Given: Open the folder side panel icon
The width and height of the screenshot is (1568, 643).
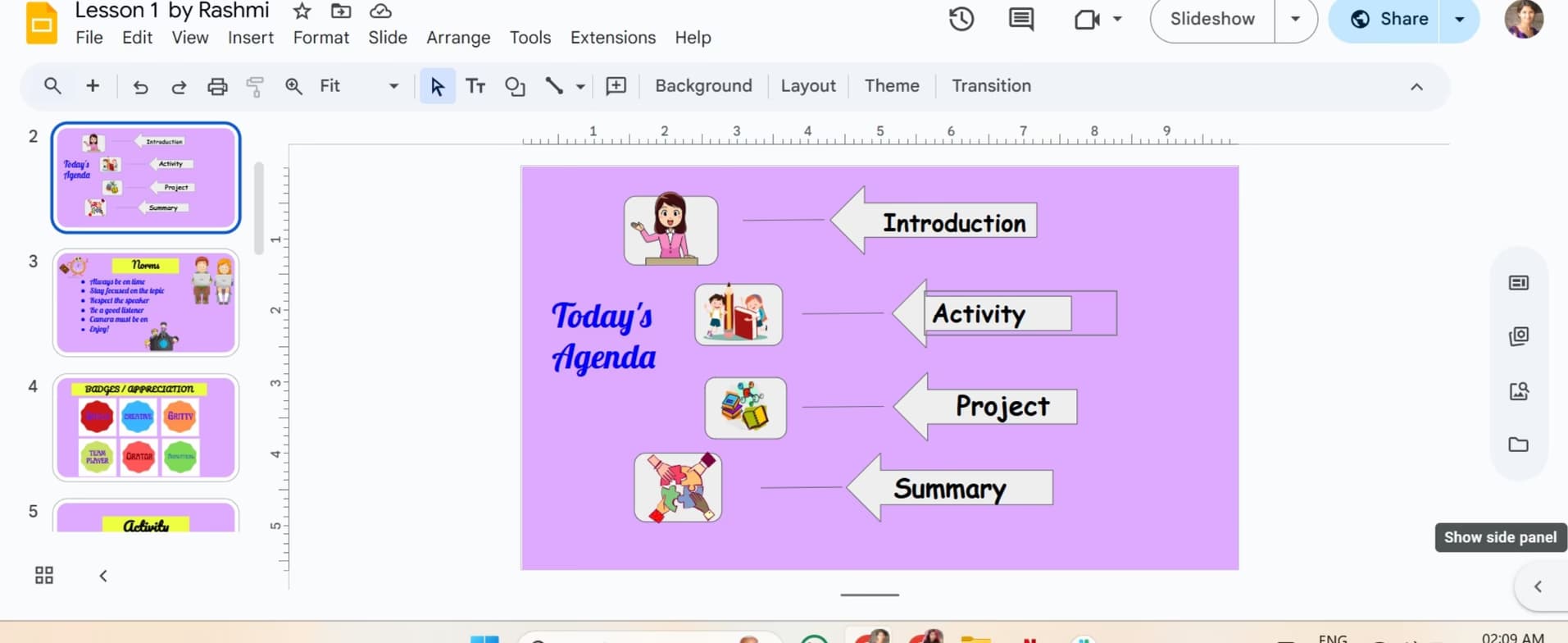Looking at the screenshot, I should click(x=1519, y=445).
